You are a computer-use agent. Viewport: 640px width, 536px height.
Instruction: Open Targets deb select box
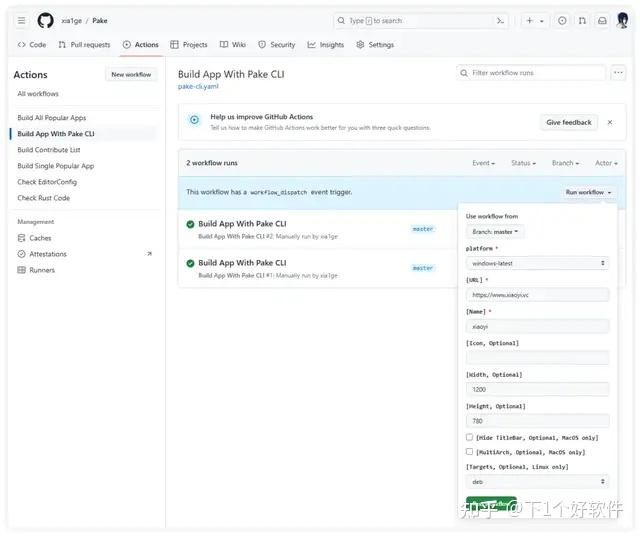click(x=538, y=482)
